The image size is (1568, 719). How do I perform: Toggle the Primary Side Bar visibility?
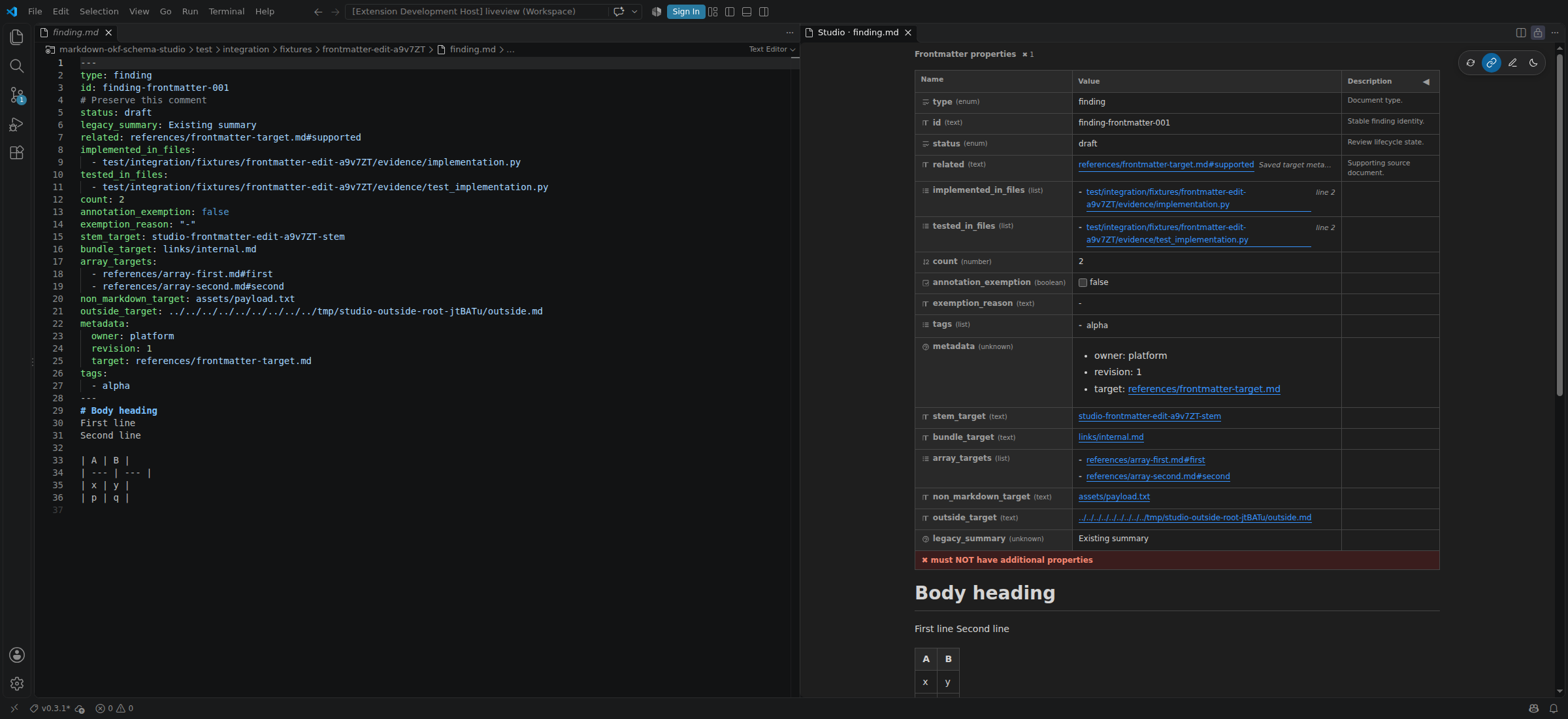(730, 12)
